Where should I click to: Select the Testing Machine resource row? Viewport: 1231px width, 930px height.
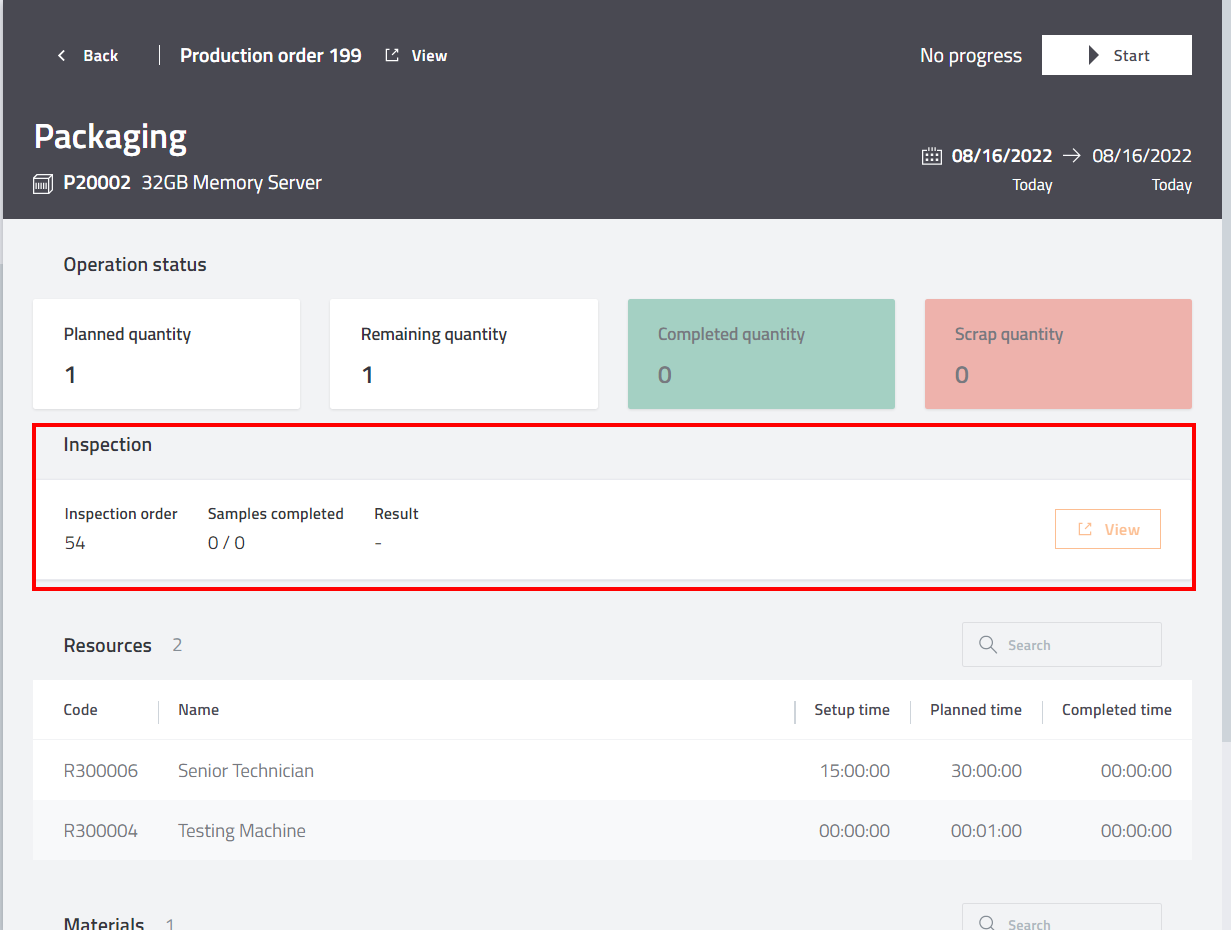click(x=242, y=831)
